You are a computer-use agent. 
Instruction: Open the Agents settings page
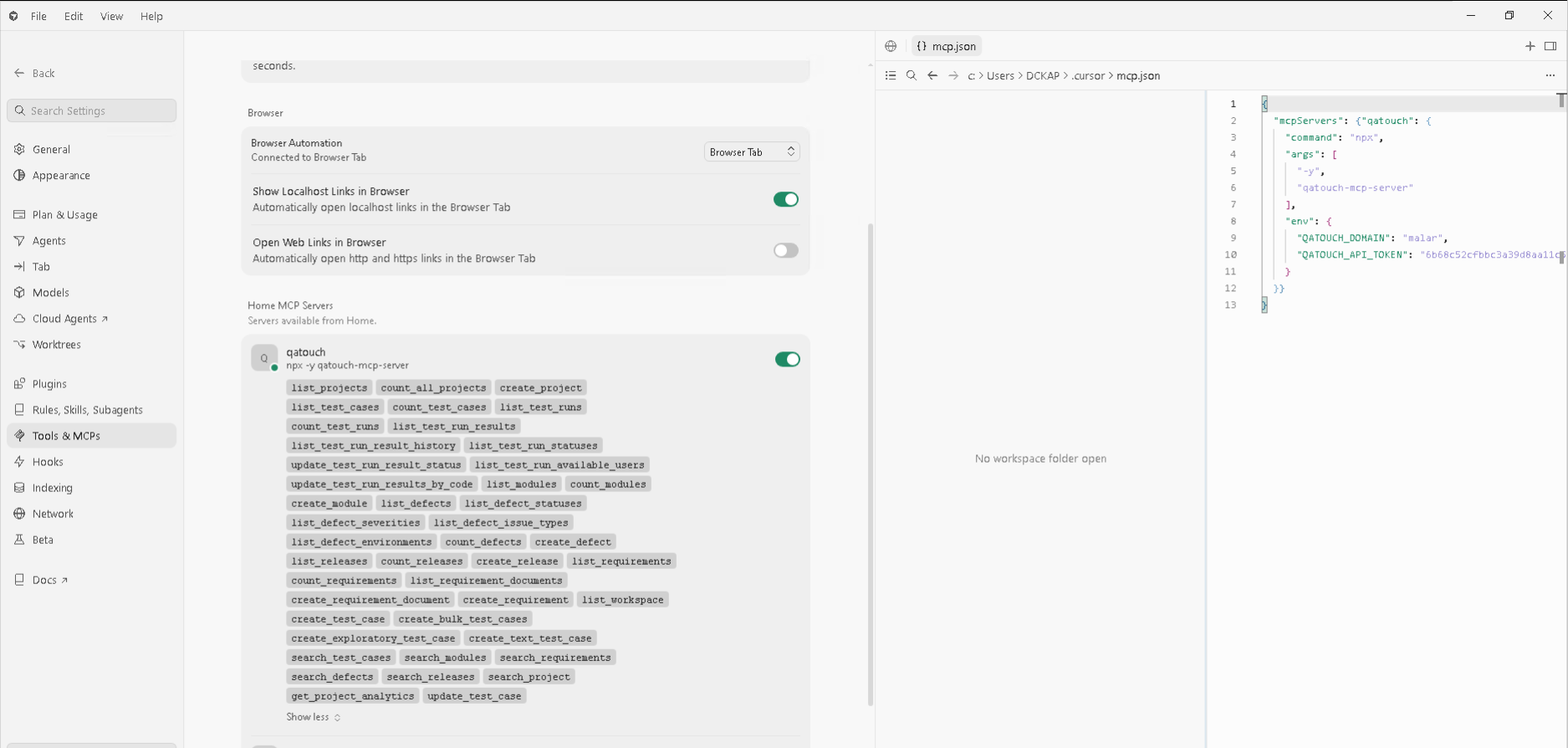[91, 240]
